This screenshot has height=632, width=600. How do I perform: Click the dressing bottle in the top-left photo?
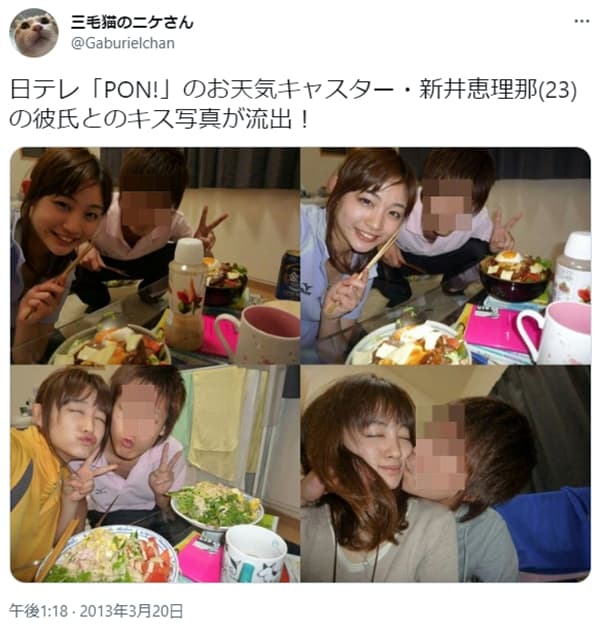(x=187, y=294)
